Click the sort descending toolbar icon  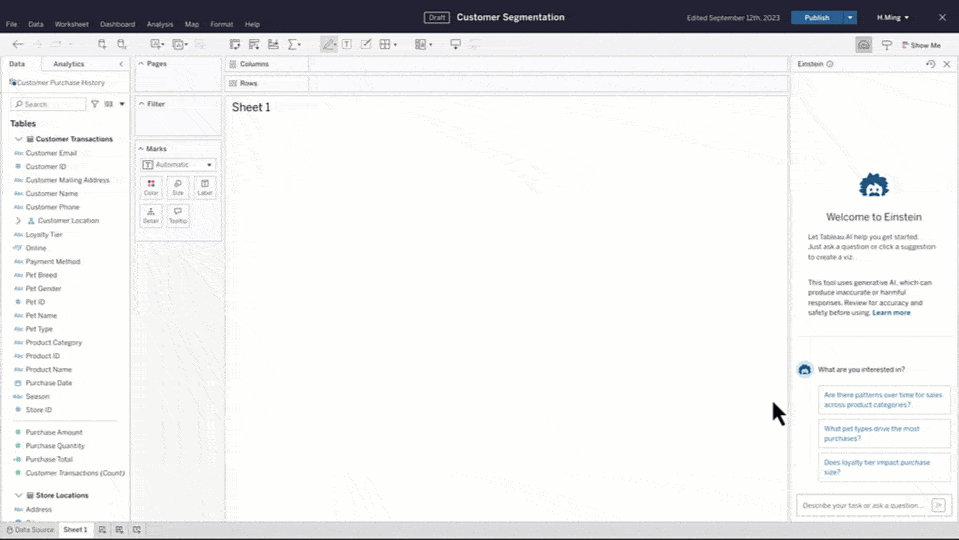point(273,44)
